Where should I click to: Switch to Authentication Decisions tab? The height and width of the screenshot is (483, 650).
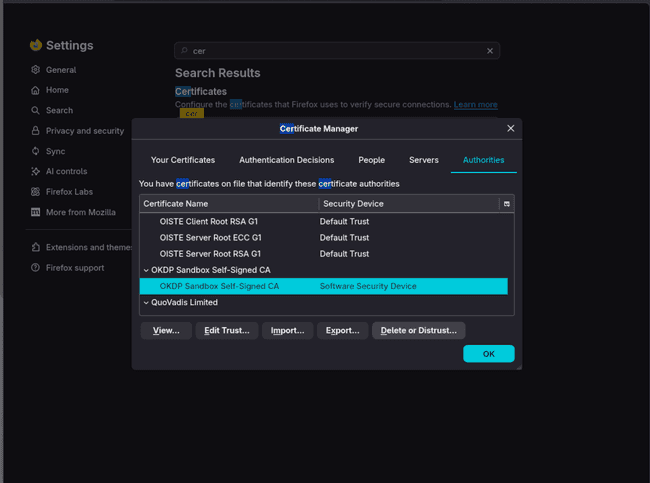(286, 160)
